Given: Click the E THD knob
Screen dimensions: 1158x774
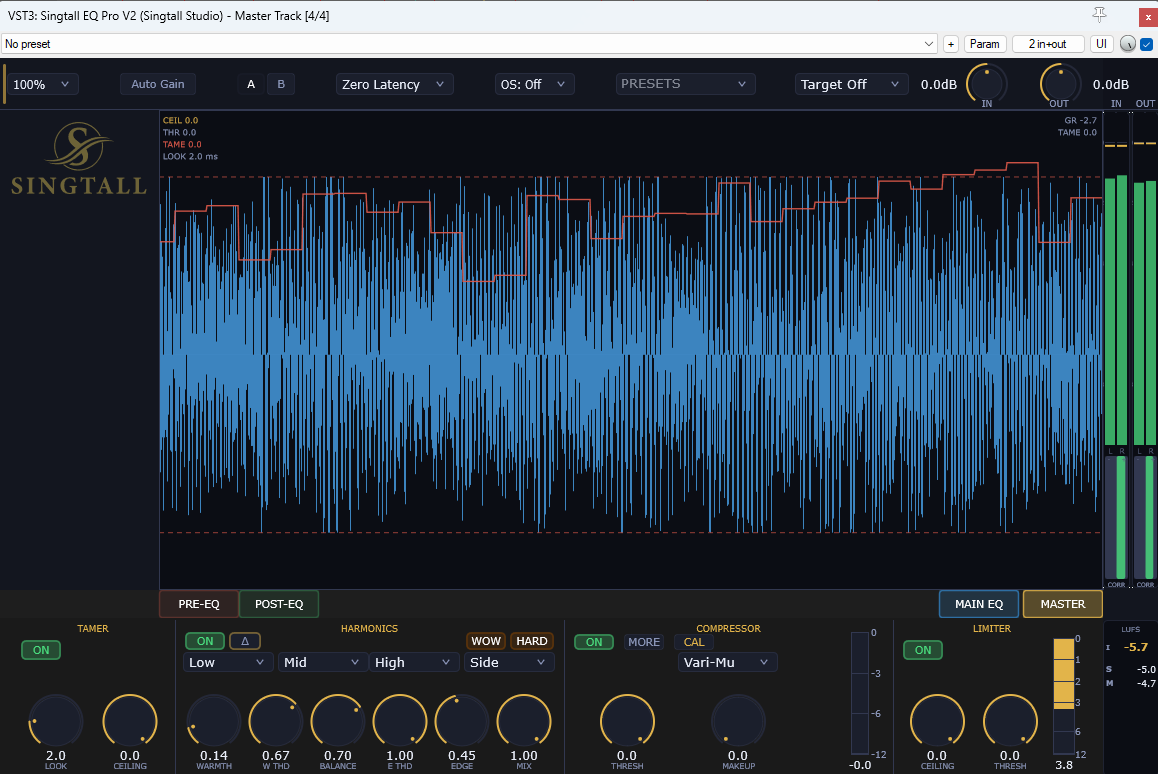Looking at the screenshot, I should coord(400,721).
